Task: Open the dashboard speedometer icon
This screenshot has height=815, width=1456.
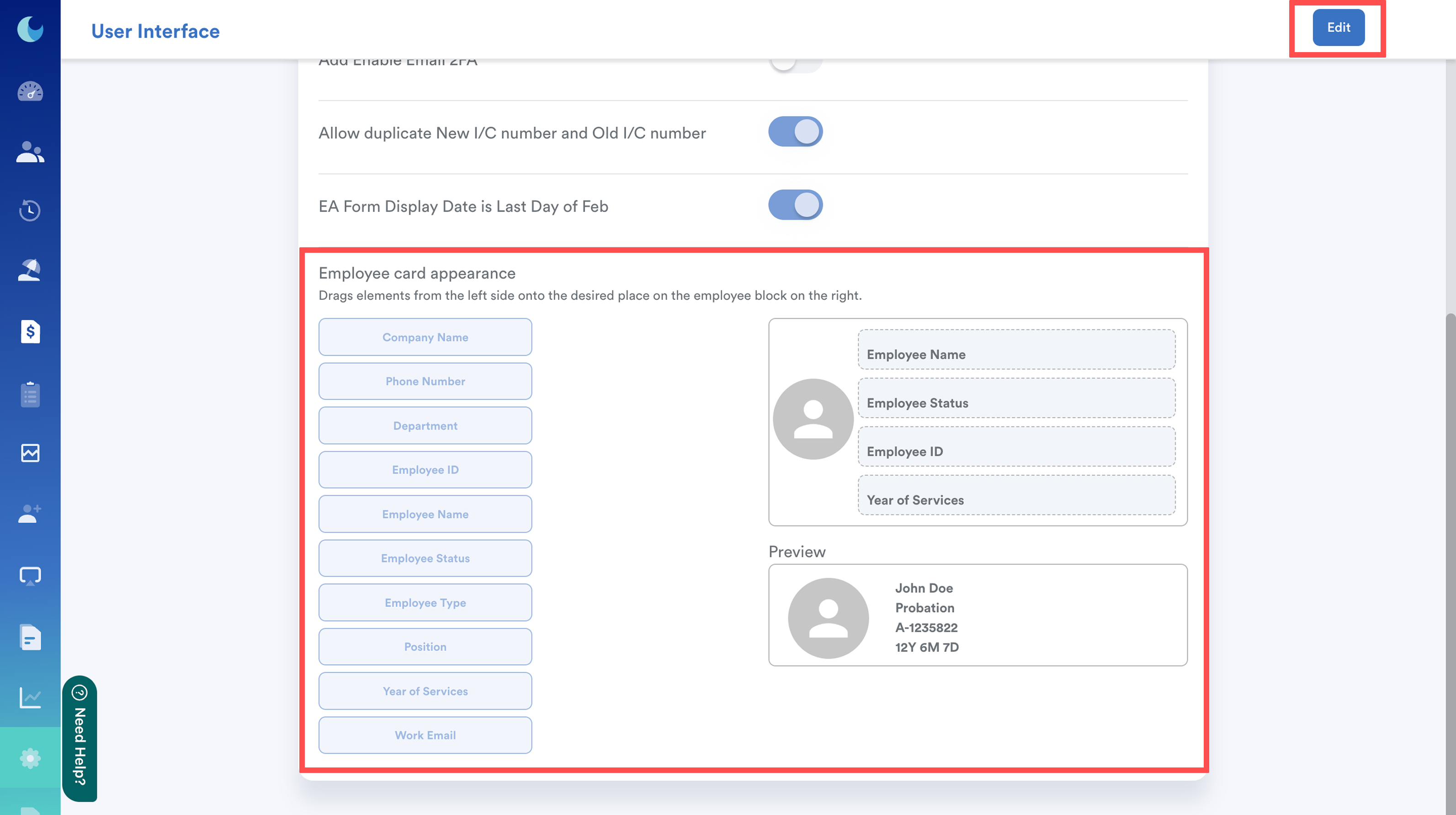Action: tap(30, 91)
